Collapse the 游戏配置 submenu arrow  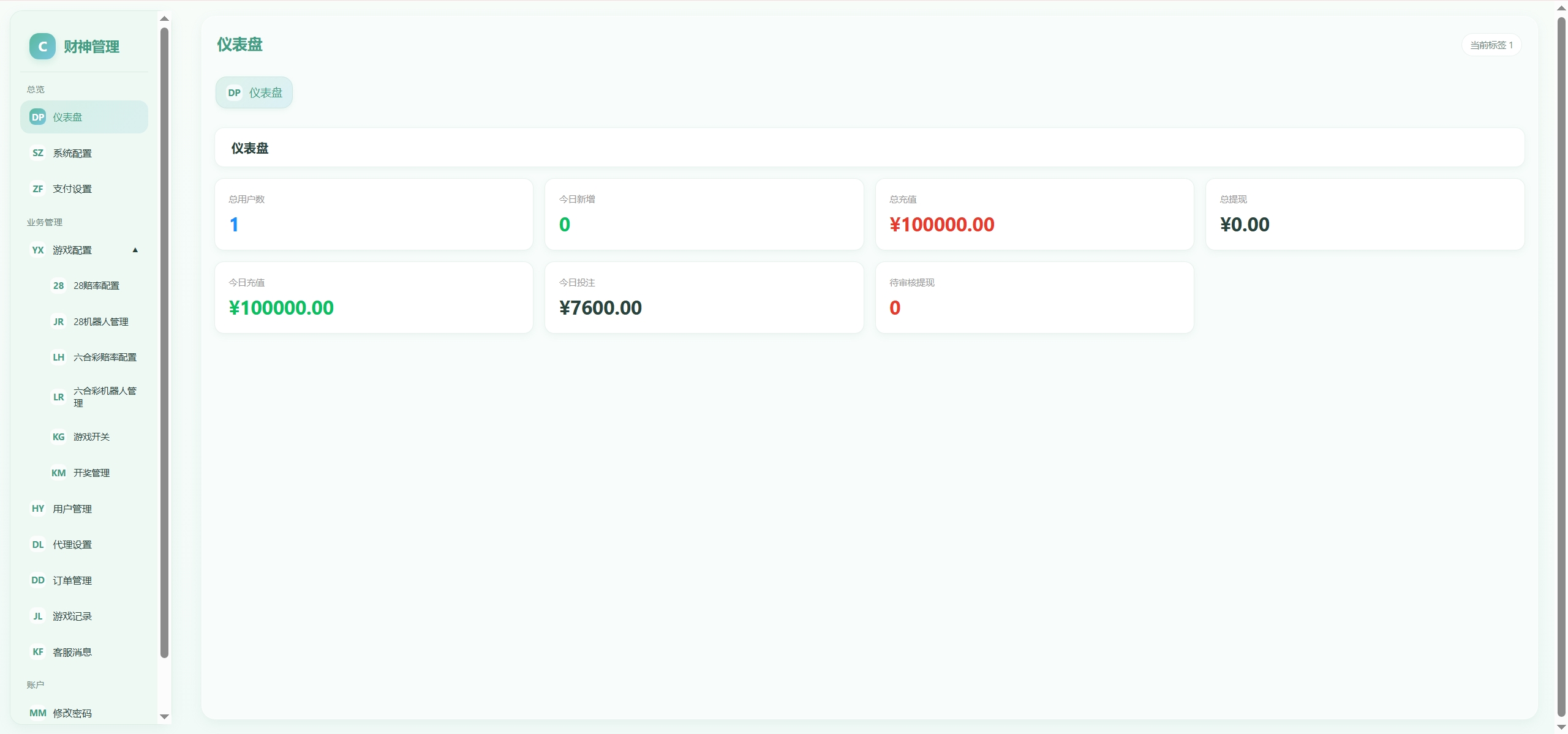(x=135, y=250)
